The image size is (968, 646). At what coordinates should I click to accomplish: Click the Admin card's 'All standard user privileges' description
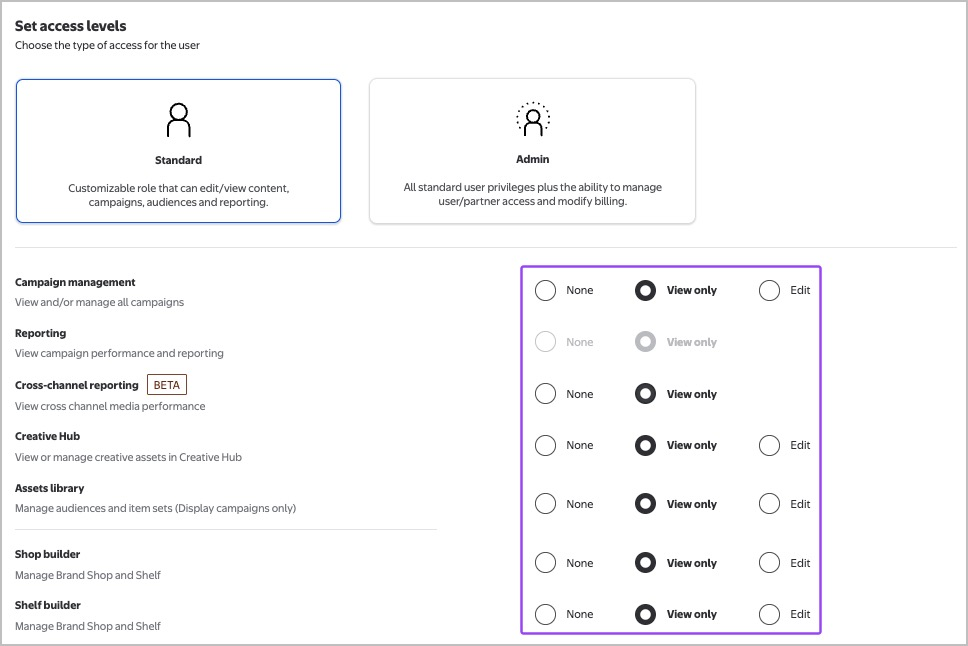[x=533, y=194]
